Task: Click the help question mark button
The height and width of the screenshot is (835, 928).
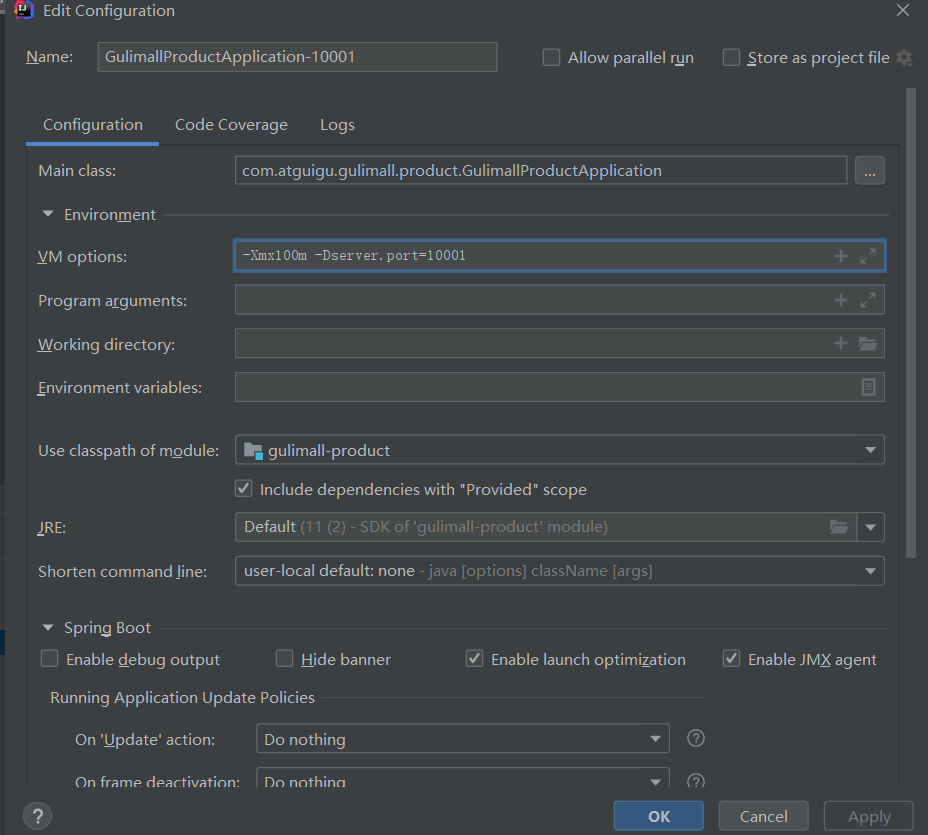Action: click(x=37, y=815)
